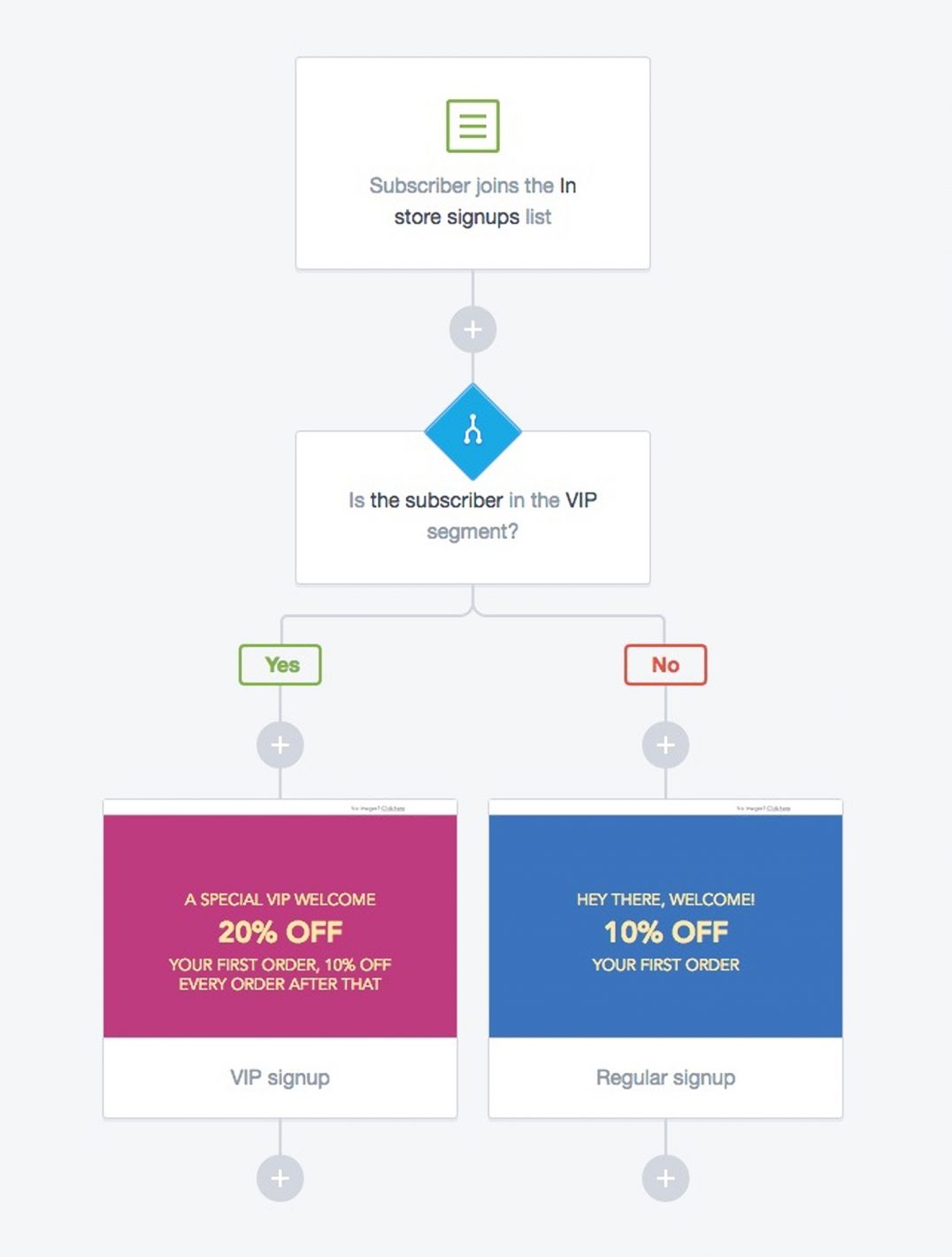The image size is (952, 1257).
Task: Add a step below the trigger card
Action: [472, 329]
